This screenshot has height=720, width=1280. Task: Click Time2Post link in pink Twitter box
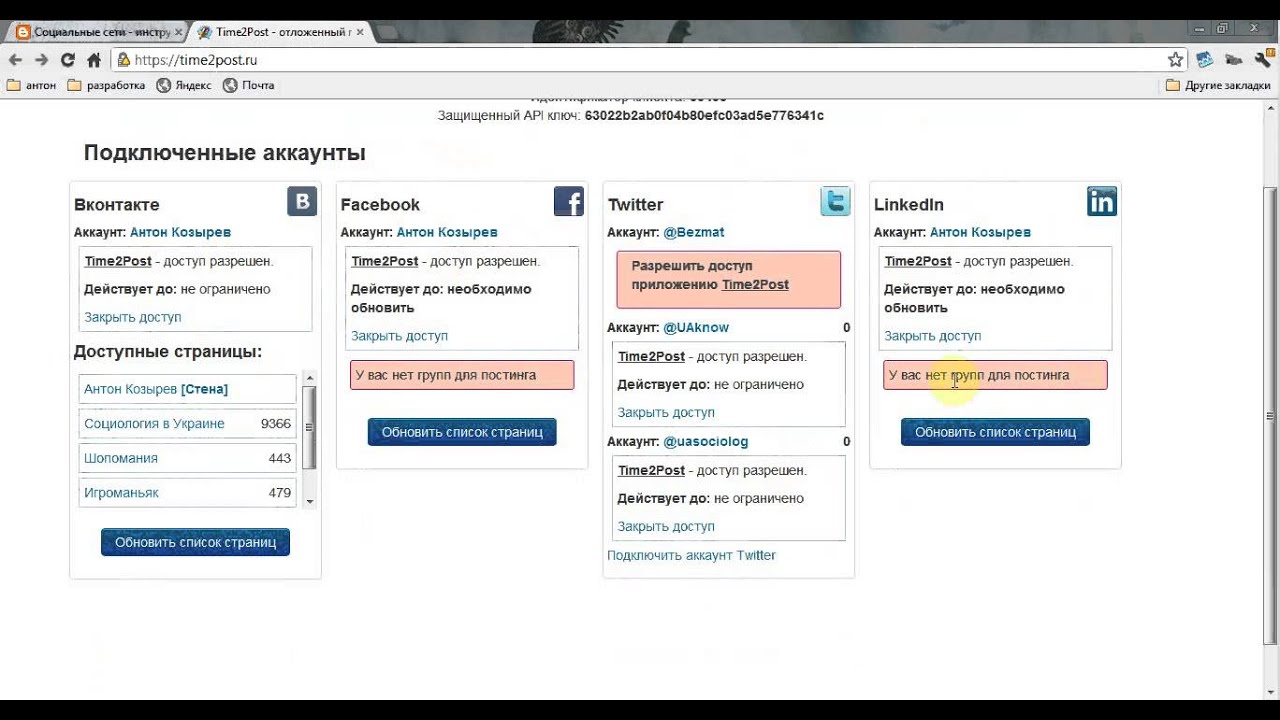click(755, 284)
